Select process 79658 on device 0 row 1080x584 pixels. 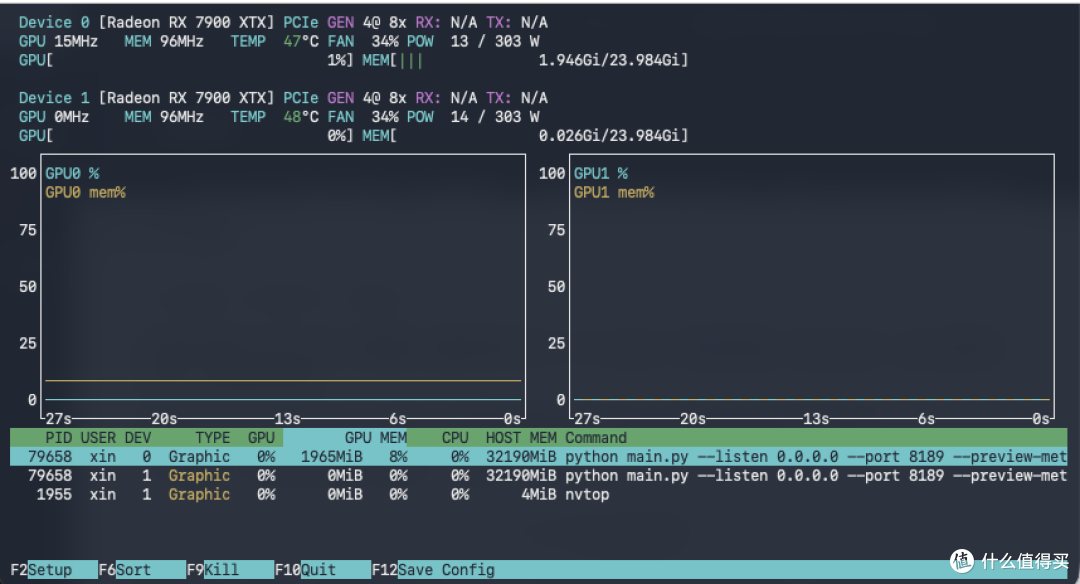pos(538,456)
